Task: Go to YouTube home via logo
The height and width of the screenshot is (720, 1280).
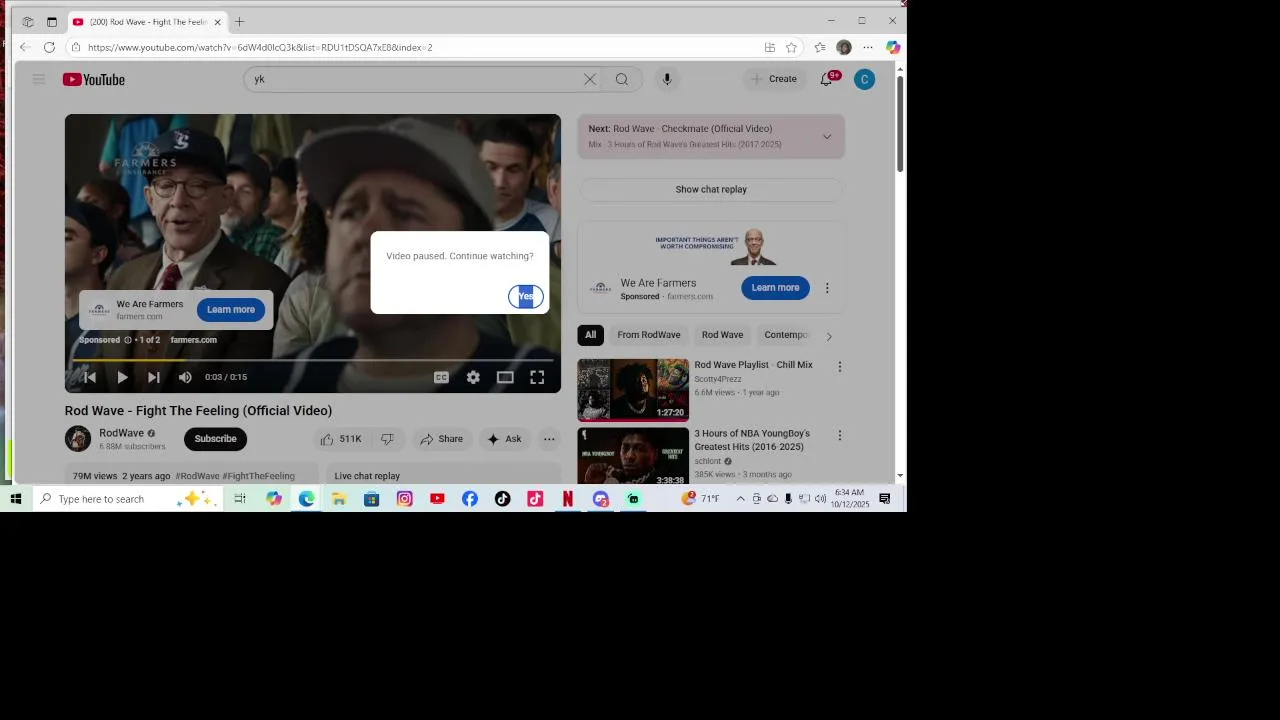Action: (94, 79)
